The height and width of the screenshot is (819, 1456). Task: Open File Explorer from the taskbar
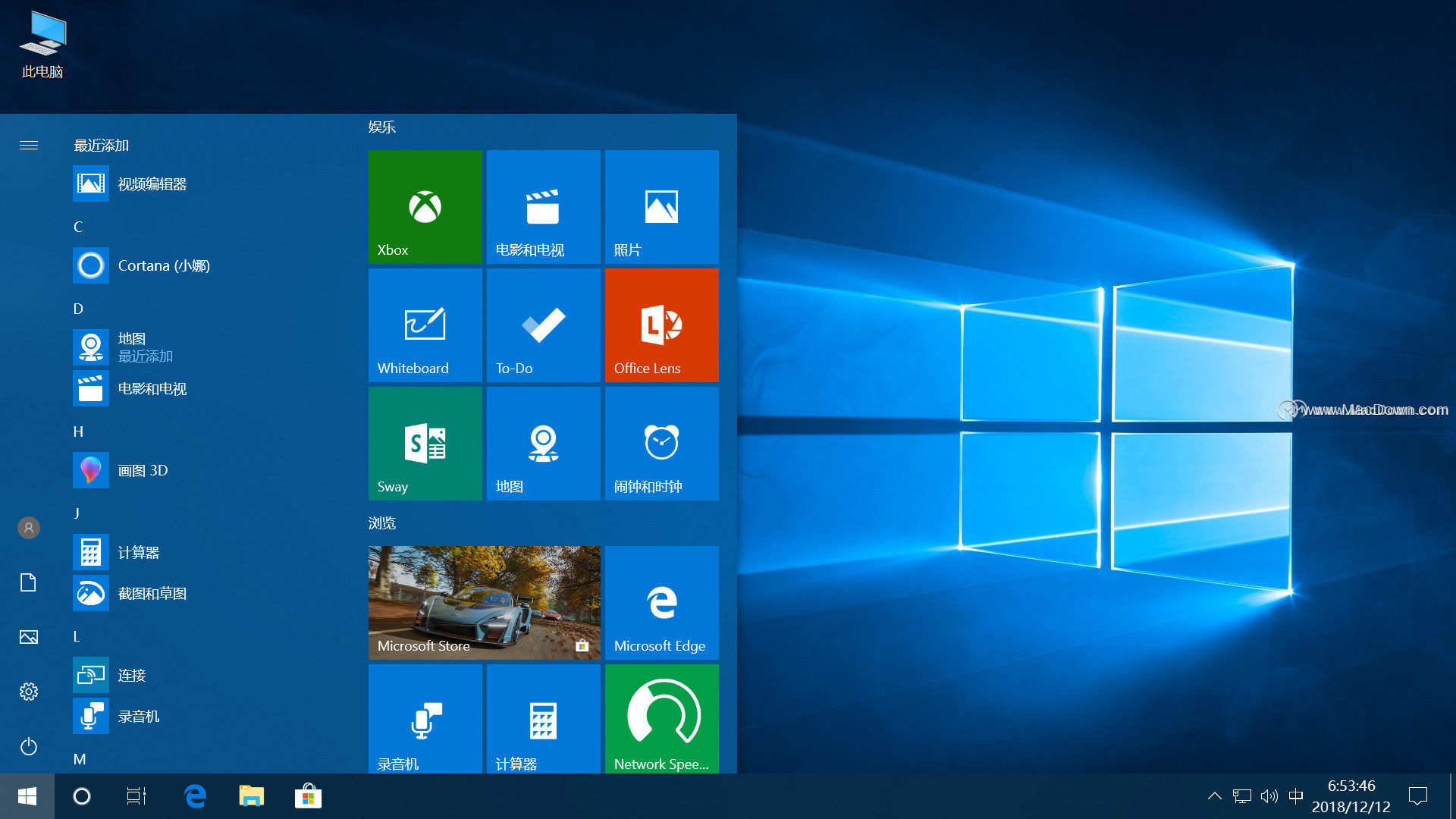[x=251, y=796]
